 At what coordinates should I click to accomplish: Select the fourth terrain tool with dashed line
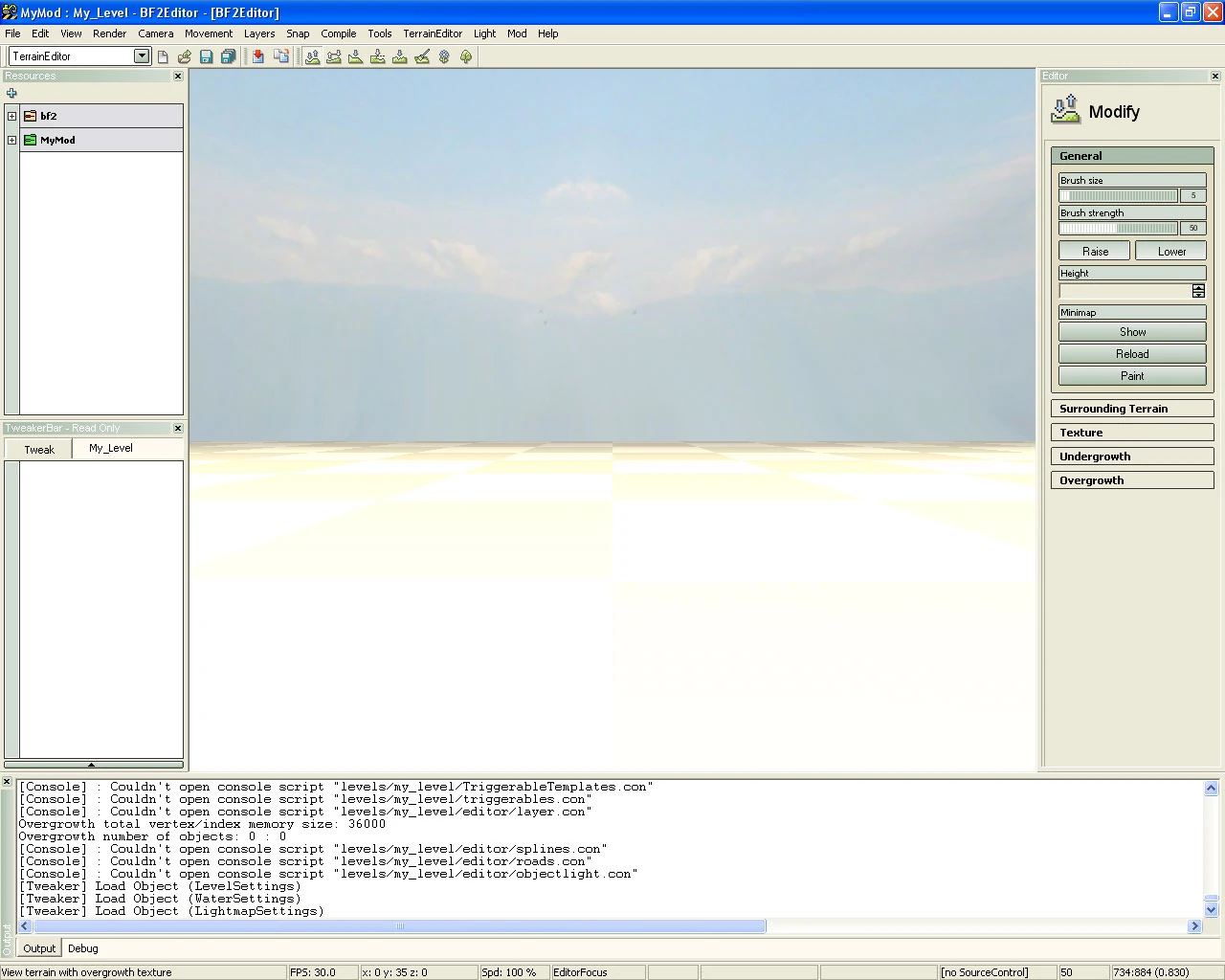[378, 56]
